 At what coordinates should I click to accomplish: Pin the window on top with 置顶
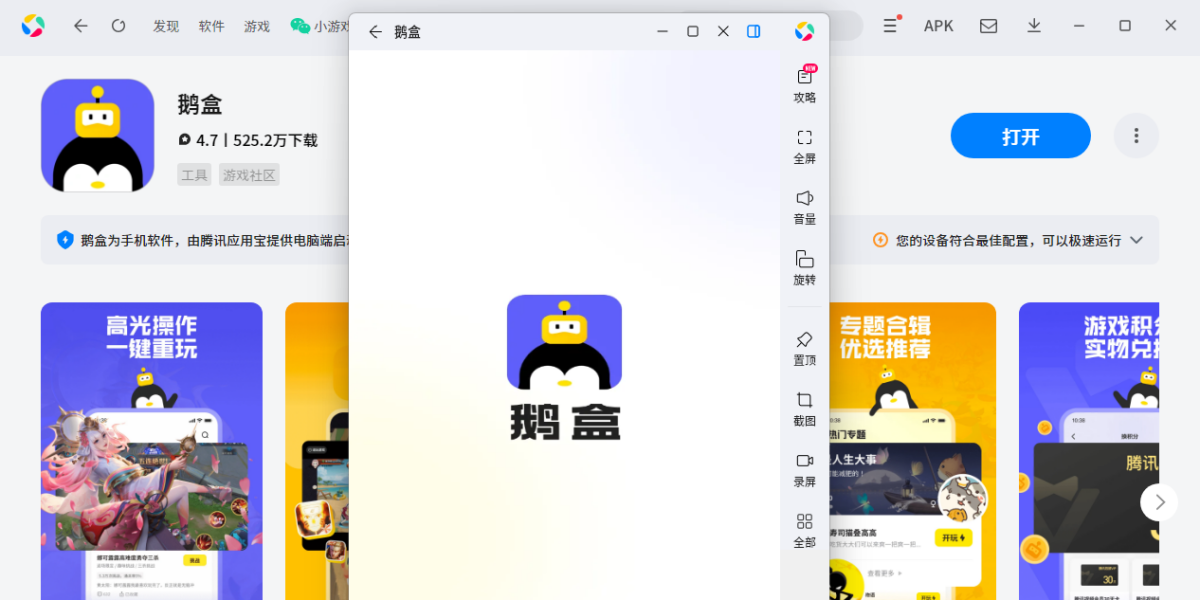coord(804,341)
